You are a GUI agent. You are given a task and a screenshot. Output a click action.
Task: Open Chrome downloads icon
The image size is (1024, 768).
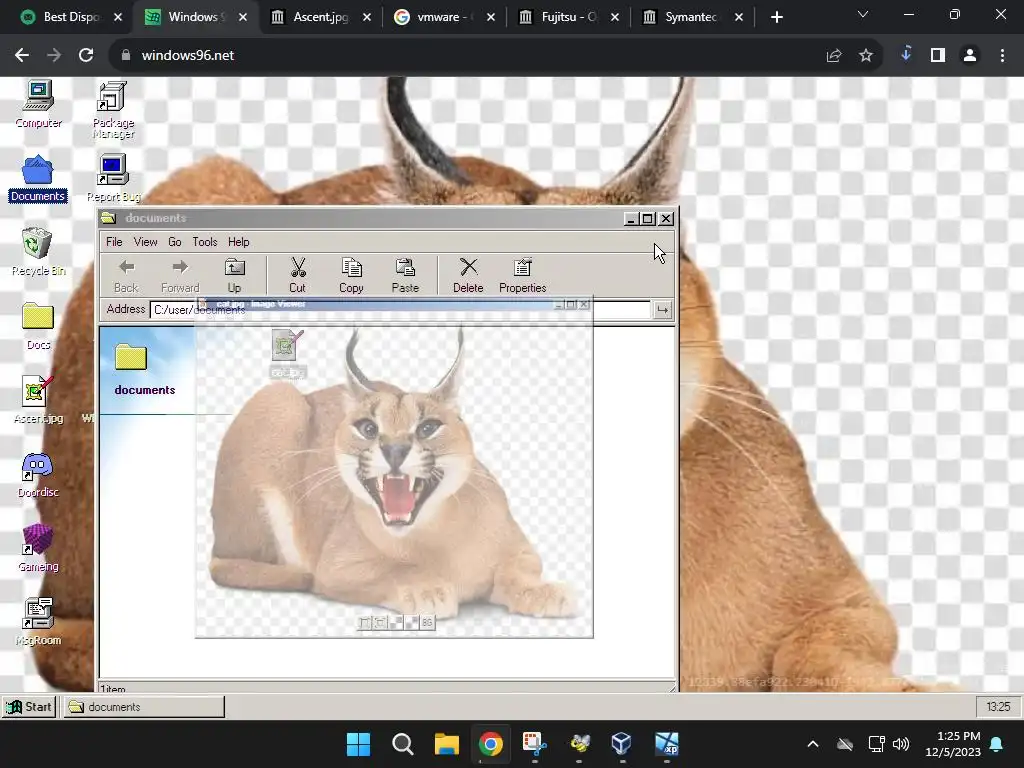tap(906, 54)
